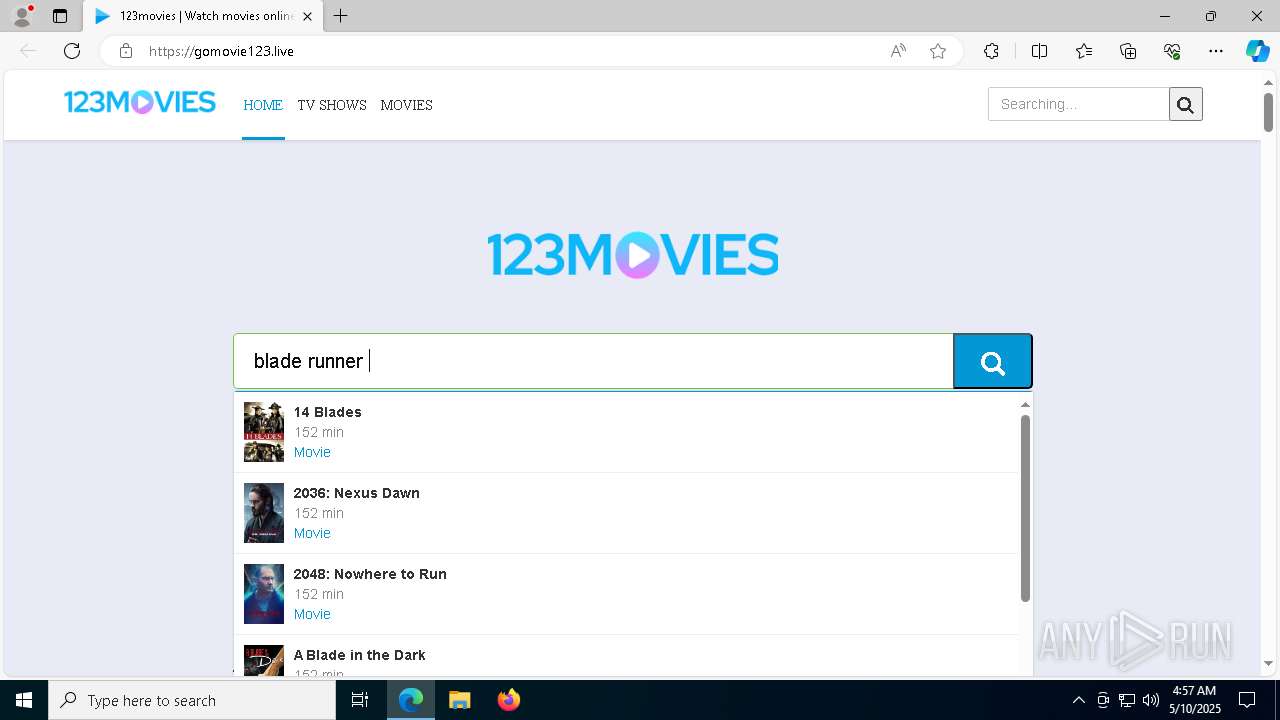1280x720 pixels.
Task: View site information lock icon
Action: pyautogui.click(x=125, y=51)
